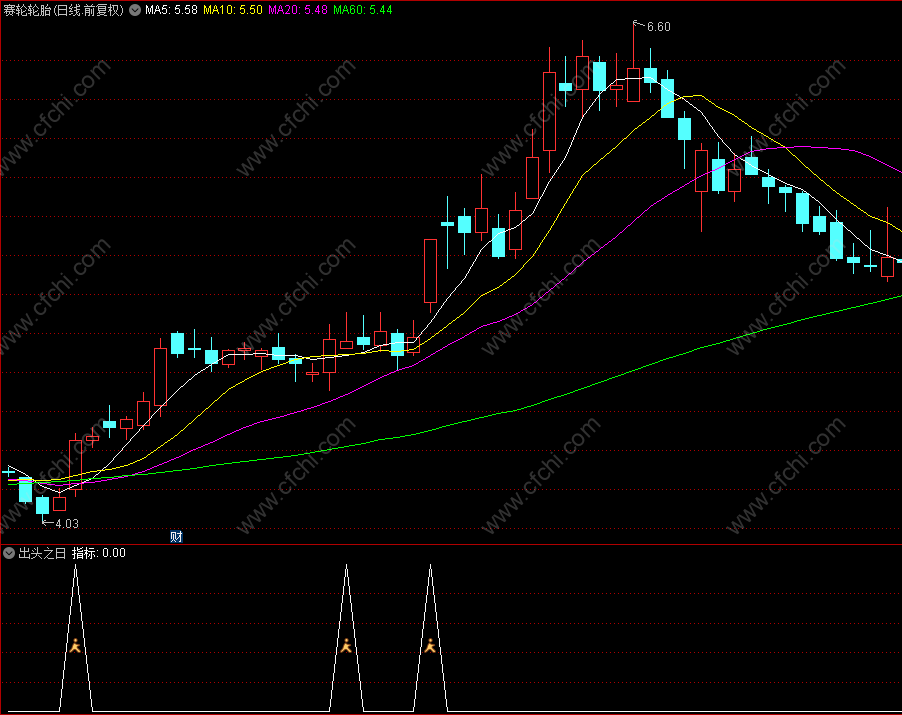Click the first running-man signal icon

[75, 645]
